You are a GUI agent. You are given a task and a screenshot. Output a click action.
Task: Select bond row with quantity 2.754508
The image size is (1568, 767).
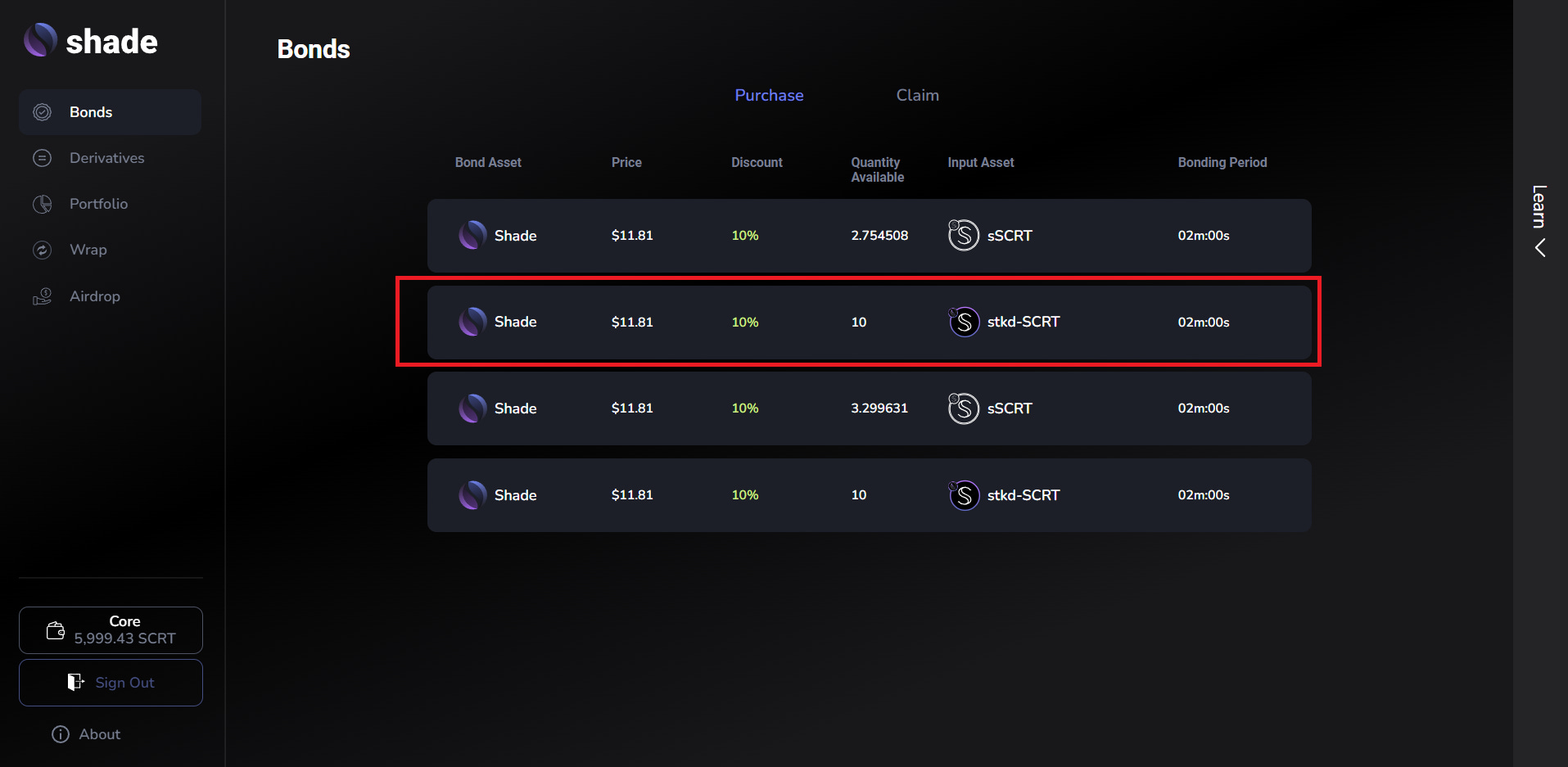point(869,236)
